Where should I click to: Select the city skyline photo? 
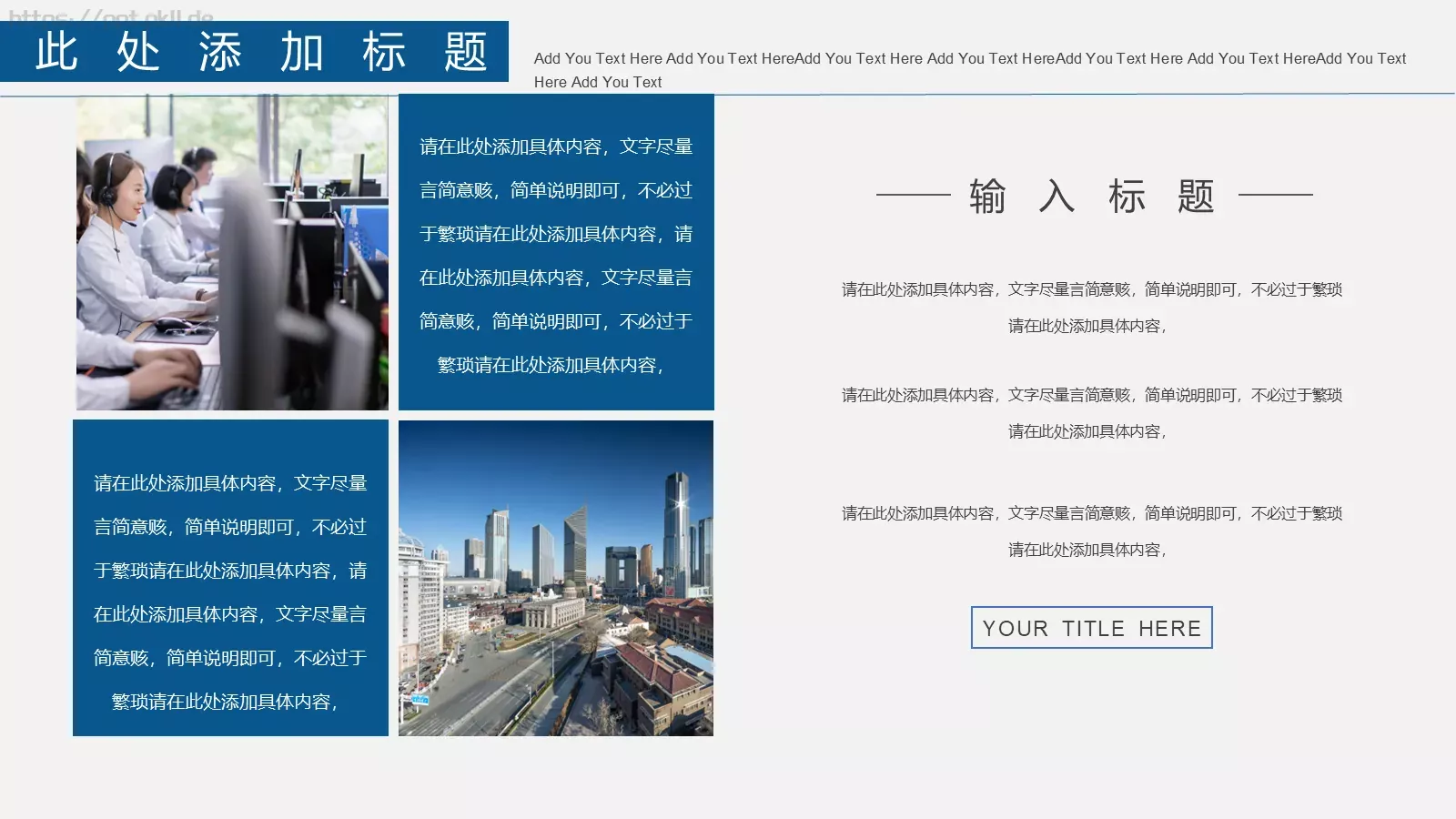pyautogui.click(x=556, y=578)
